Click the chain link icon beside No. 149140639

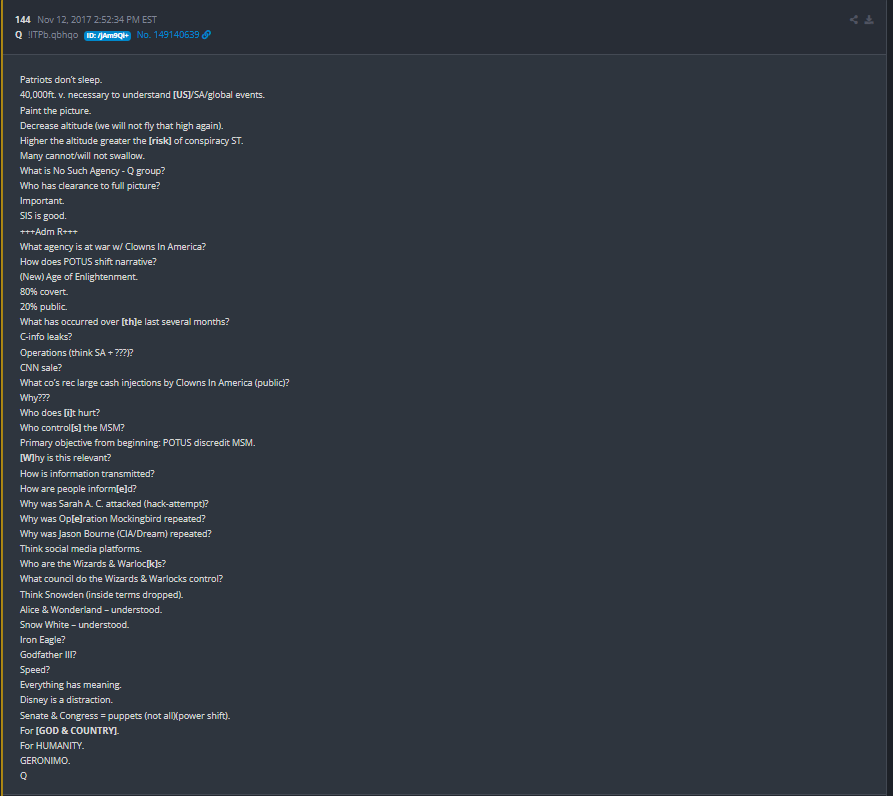[206, 35]
